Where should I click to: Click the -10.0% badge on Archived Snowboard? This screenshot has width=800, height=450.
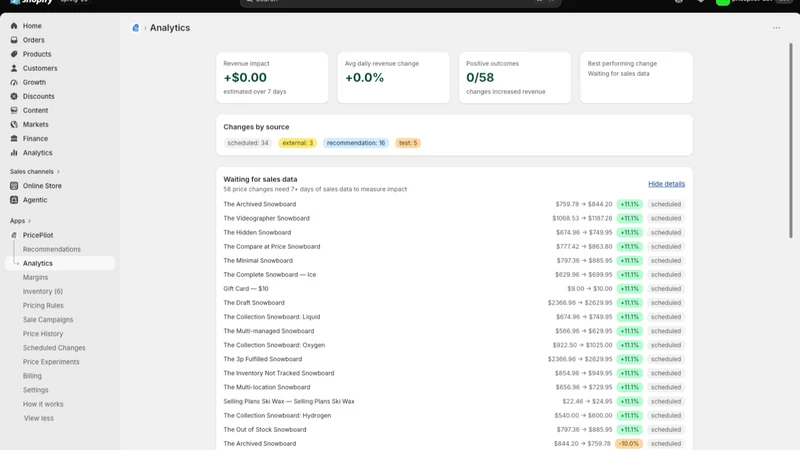[x=629, y=444]
